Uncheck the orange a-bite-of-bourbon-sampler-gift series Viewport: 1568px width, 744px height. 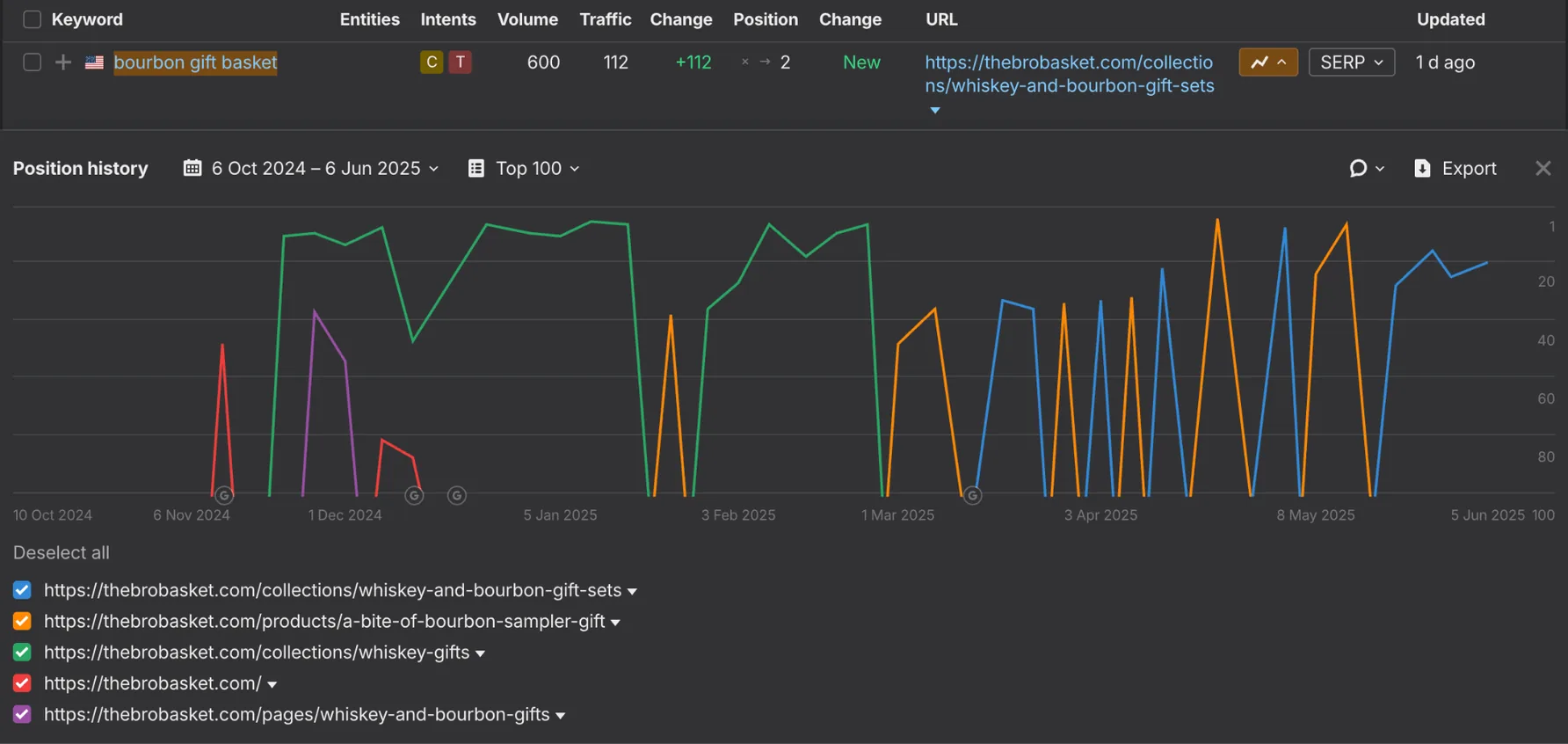(23, 621)
